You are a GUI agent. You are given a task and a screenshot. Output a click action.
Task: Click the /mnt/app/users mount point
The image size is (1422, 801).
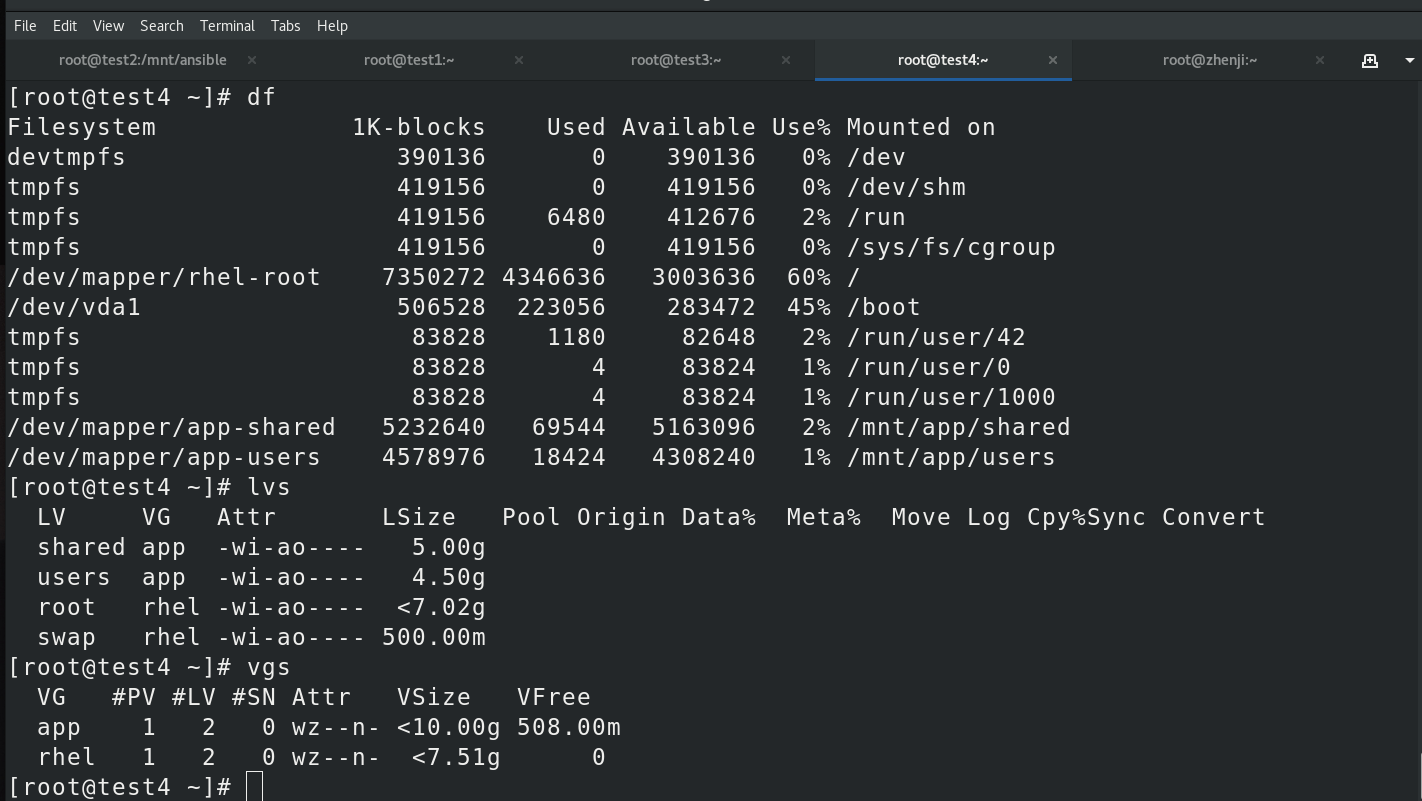click(x=951, y=457)
